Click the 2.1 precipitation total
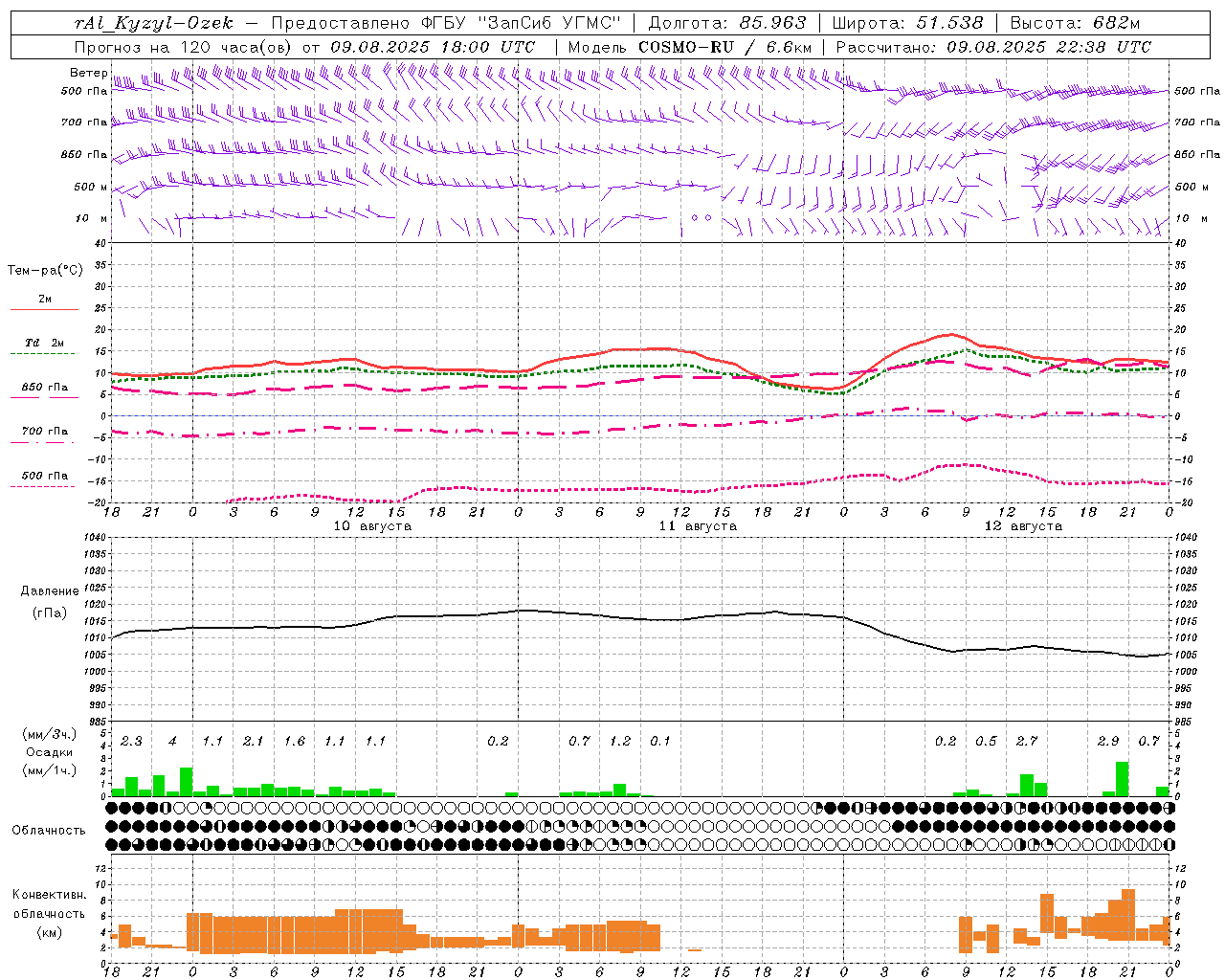Image resolution: width=1225 pixels, height=980 pixels. (x=253, y=741)
